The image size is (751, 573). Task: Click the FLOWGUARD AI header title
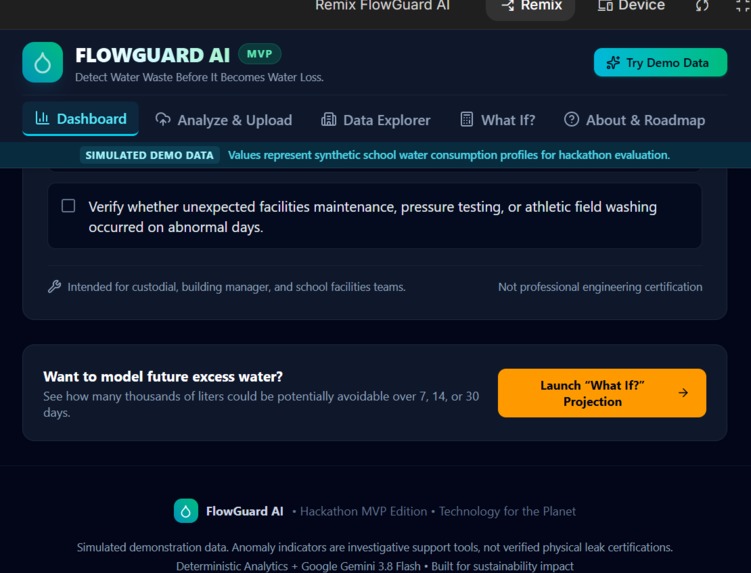click(153, 55)
